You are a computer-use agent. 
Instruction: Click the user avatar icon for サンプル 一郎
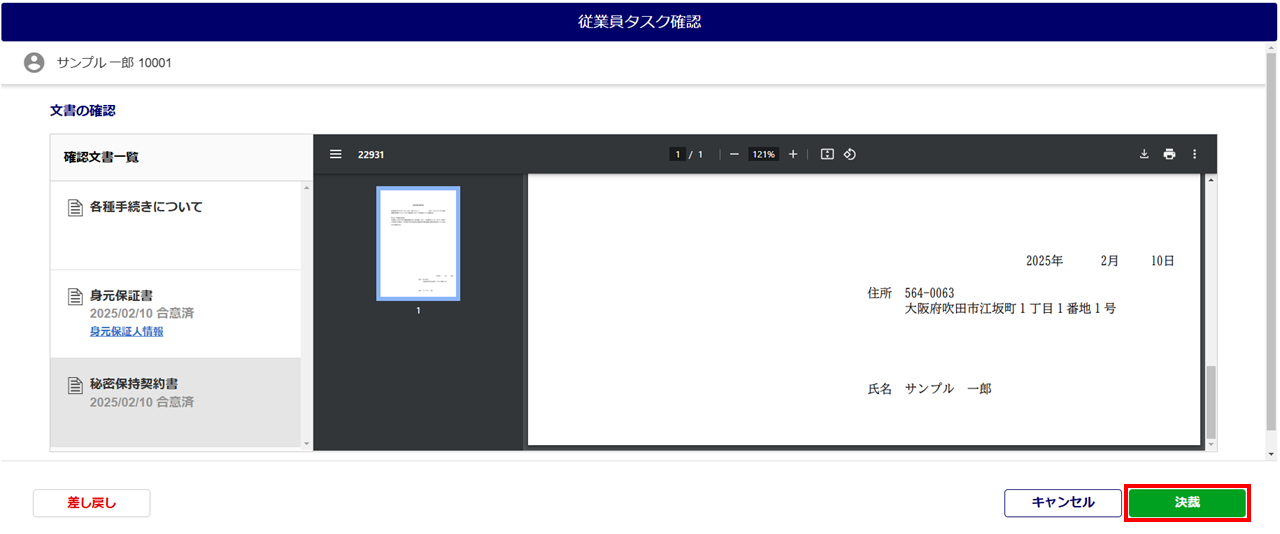(x=34, y=63)
